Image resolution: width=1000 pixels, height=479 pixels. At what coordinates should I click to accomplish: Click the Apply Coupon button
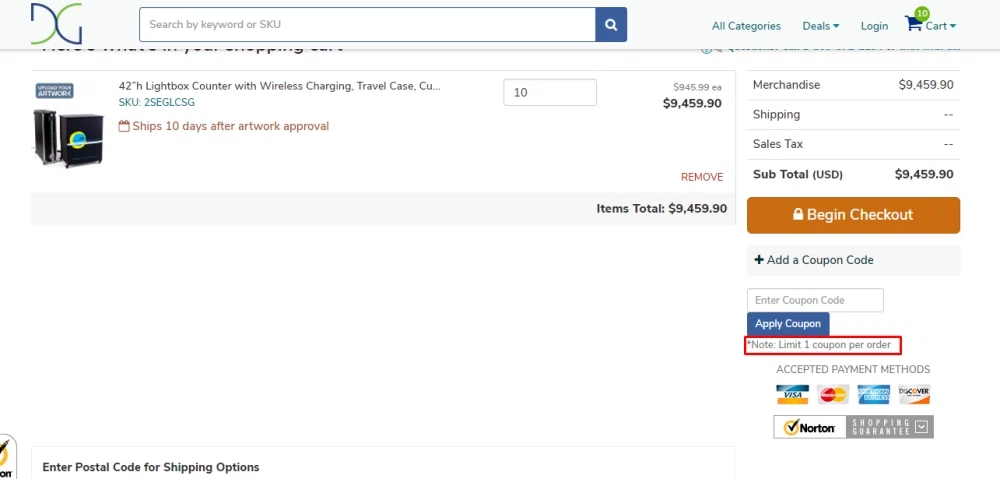[x=788, y=323]
